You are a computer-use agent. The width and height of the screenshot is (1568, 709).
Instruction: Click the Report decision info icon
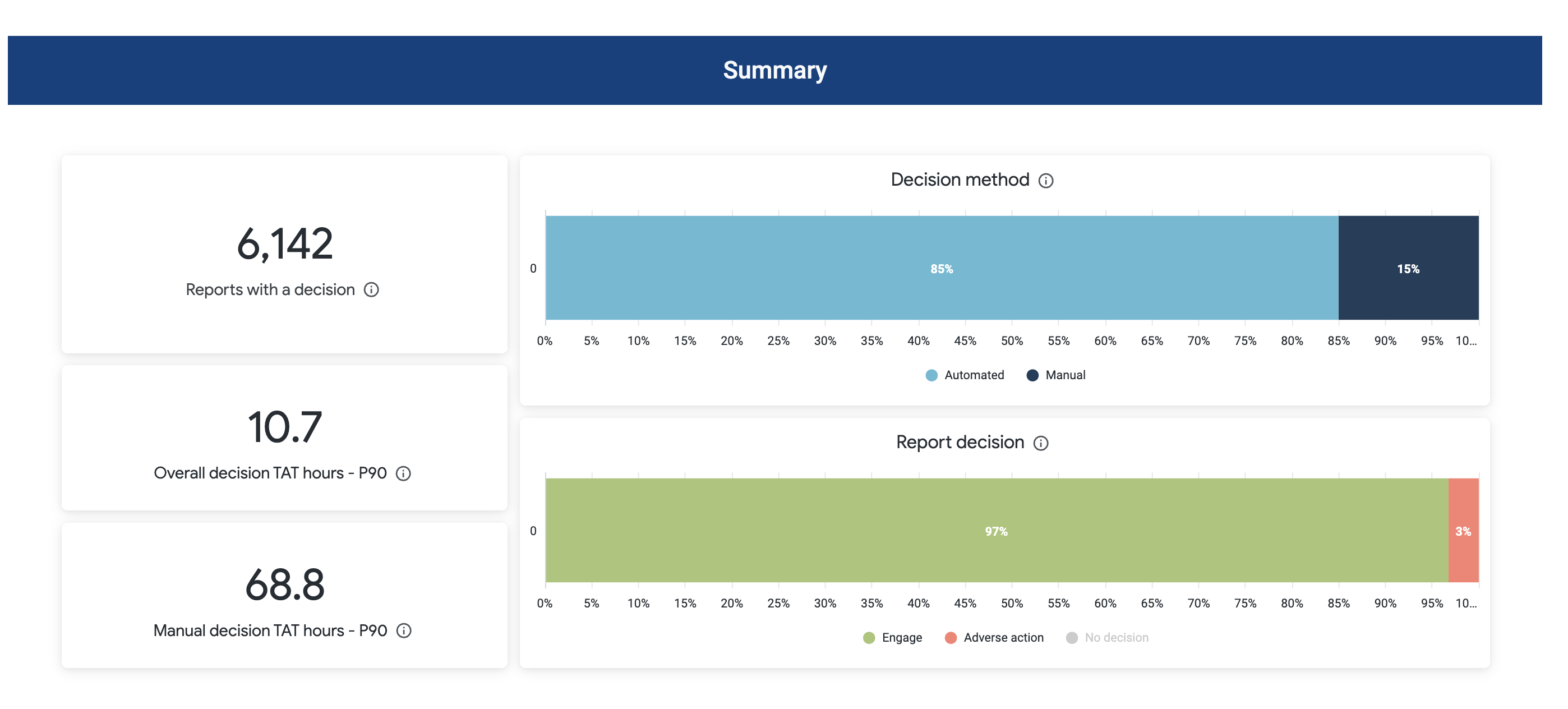pyautogui.click(x=1041, y=443)
